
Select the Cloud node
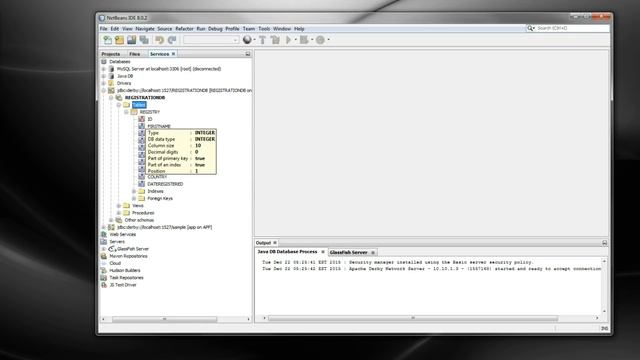click(115, 263)
